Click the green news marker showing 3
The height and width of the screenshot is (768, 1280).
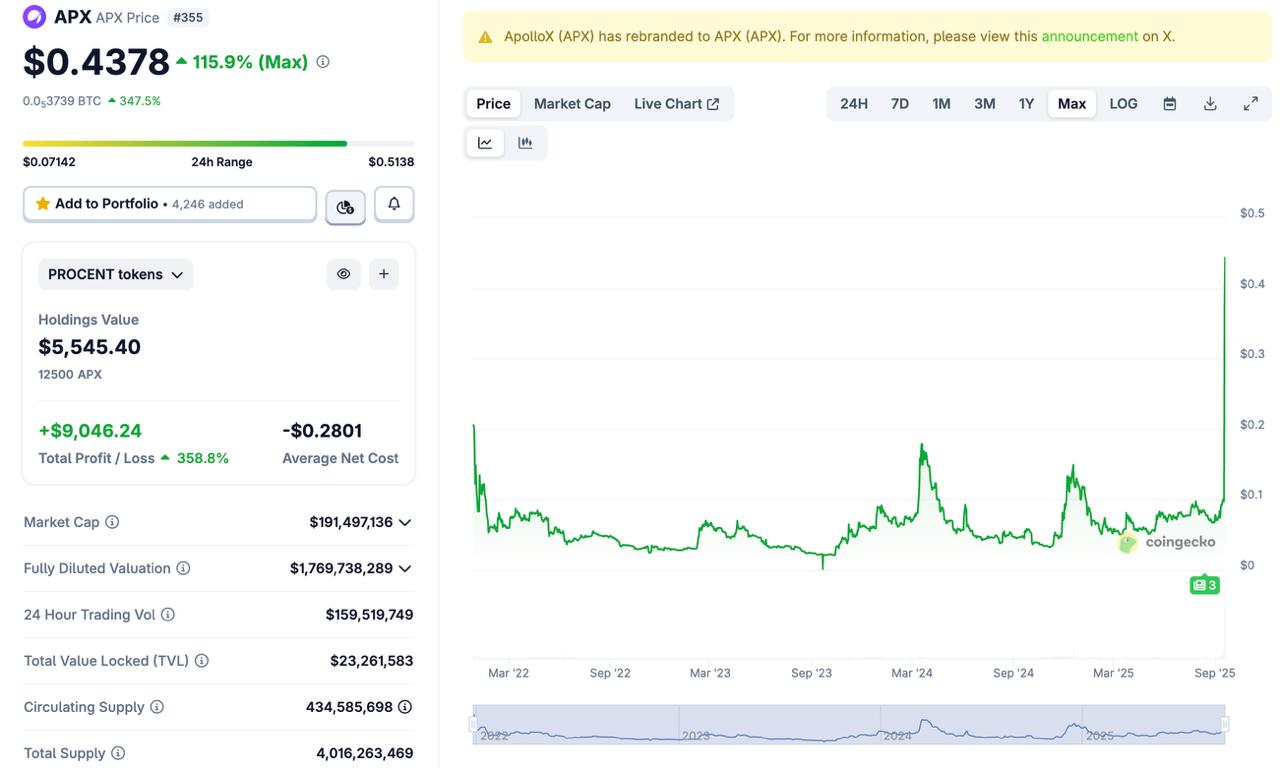[x=1205, y=585]
